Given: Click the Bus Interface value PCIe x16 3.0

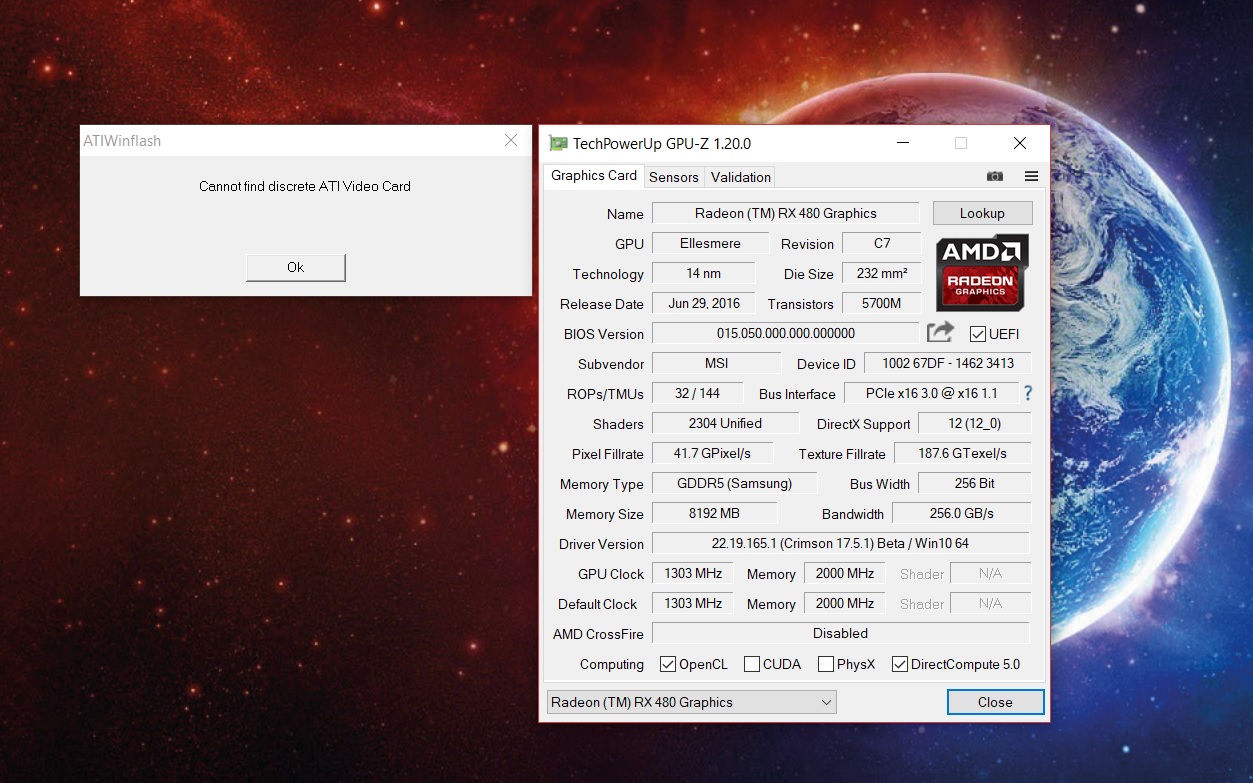Looking at the screenshot, I should click(931, 393).
